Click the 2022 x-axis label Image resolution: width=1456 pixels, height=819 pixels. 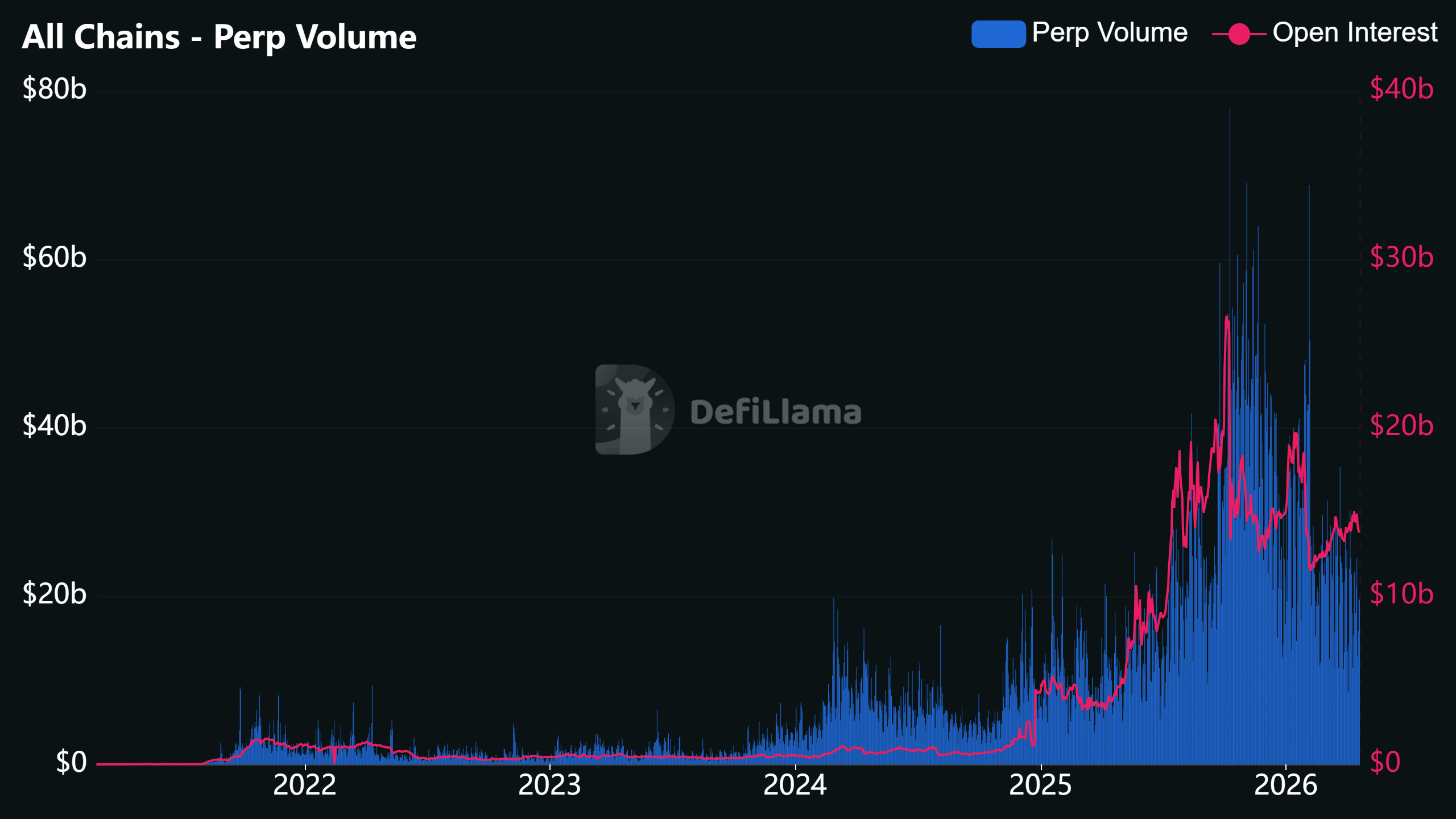(x=305, y=785)
